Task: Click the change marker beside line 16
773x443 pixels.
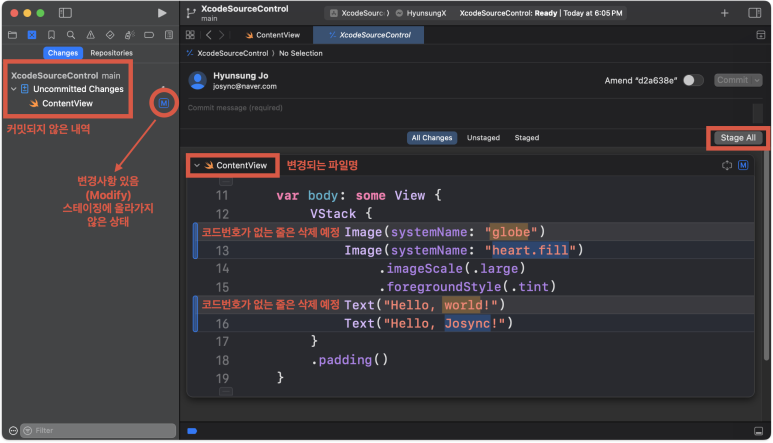Action: pyautogui.click(x=195, y=314)
